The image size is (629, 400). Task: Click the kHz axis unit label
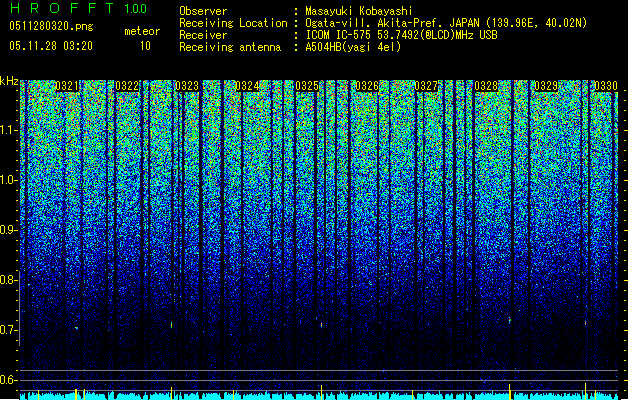pyautogui.click(x=9, y=81)
